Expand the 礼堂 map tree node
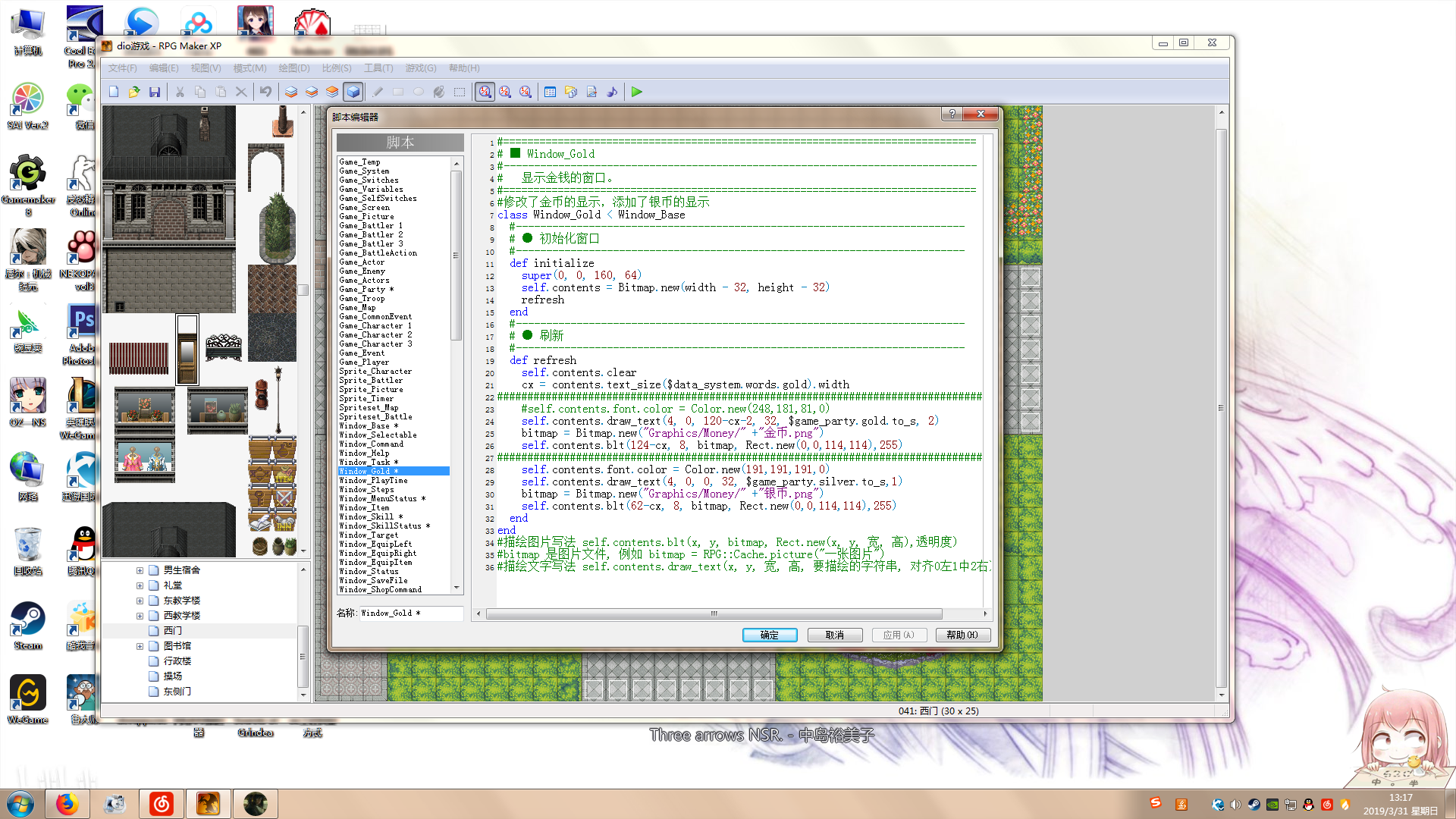1456x819 pixels. click(x=140, y=585)
